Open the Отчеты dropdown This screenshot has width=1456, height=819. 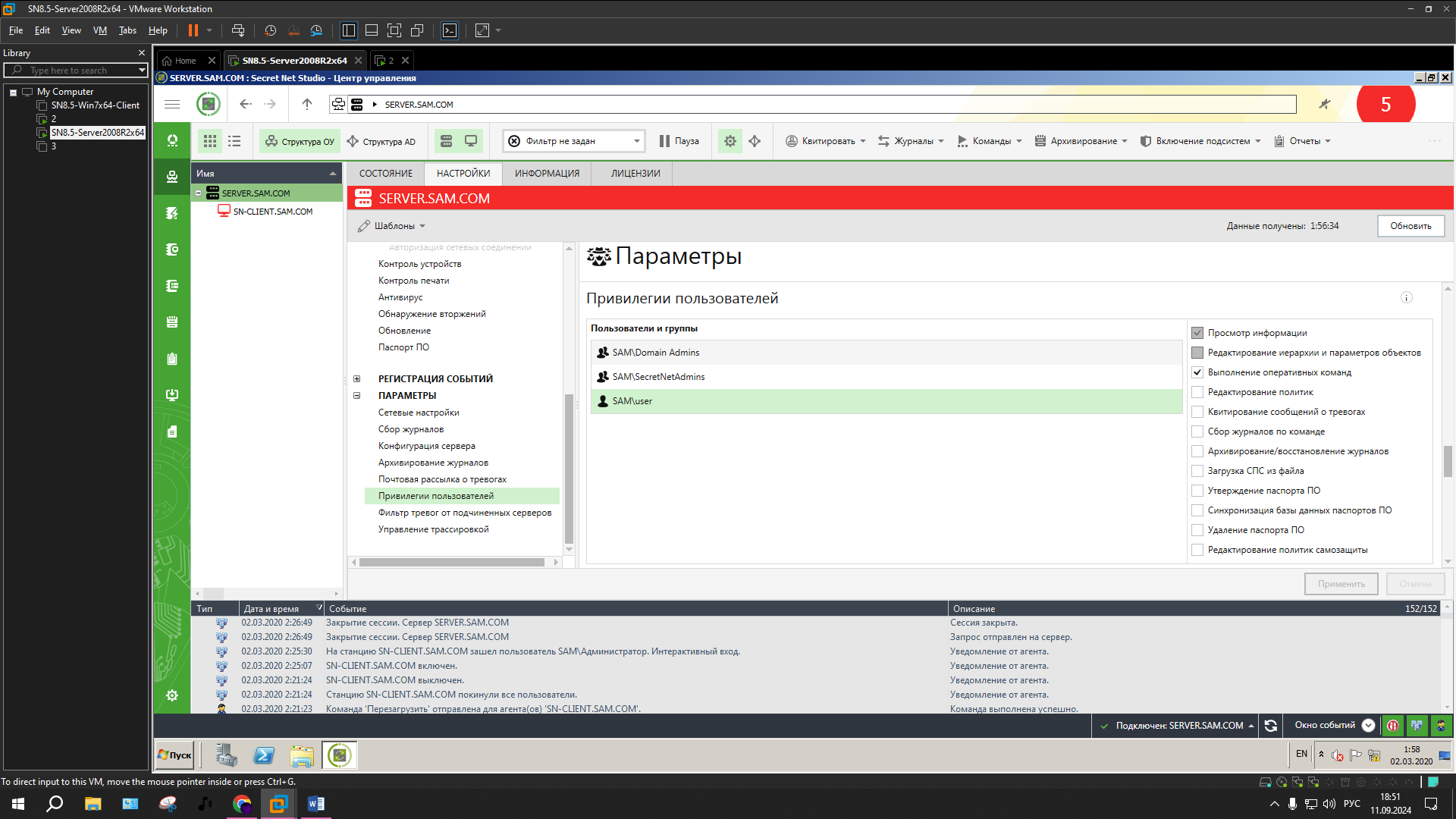1302,141
